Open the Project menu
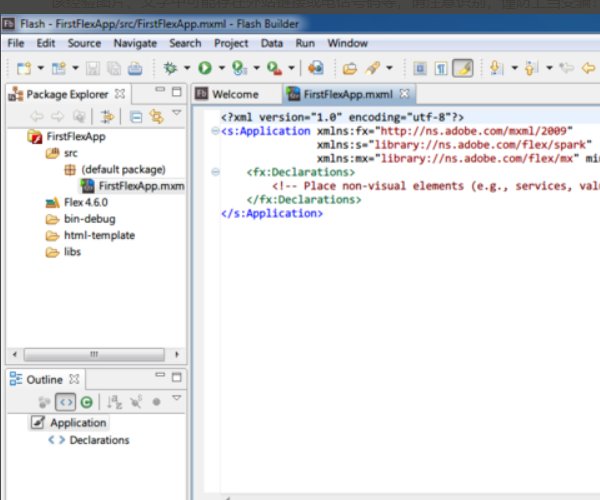This screenshot has height=500, width=600. tap(231, 43)
